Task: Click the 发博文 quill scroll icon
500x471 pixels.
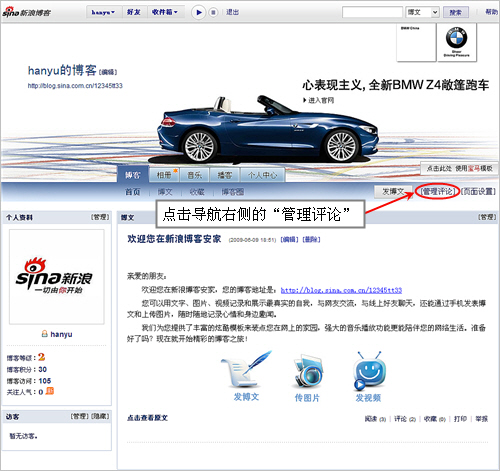Action: (246, 369)
